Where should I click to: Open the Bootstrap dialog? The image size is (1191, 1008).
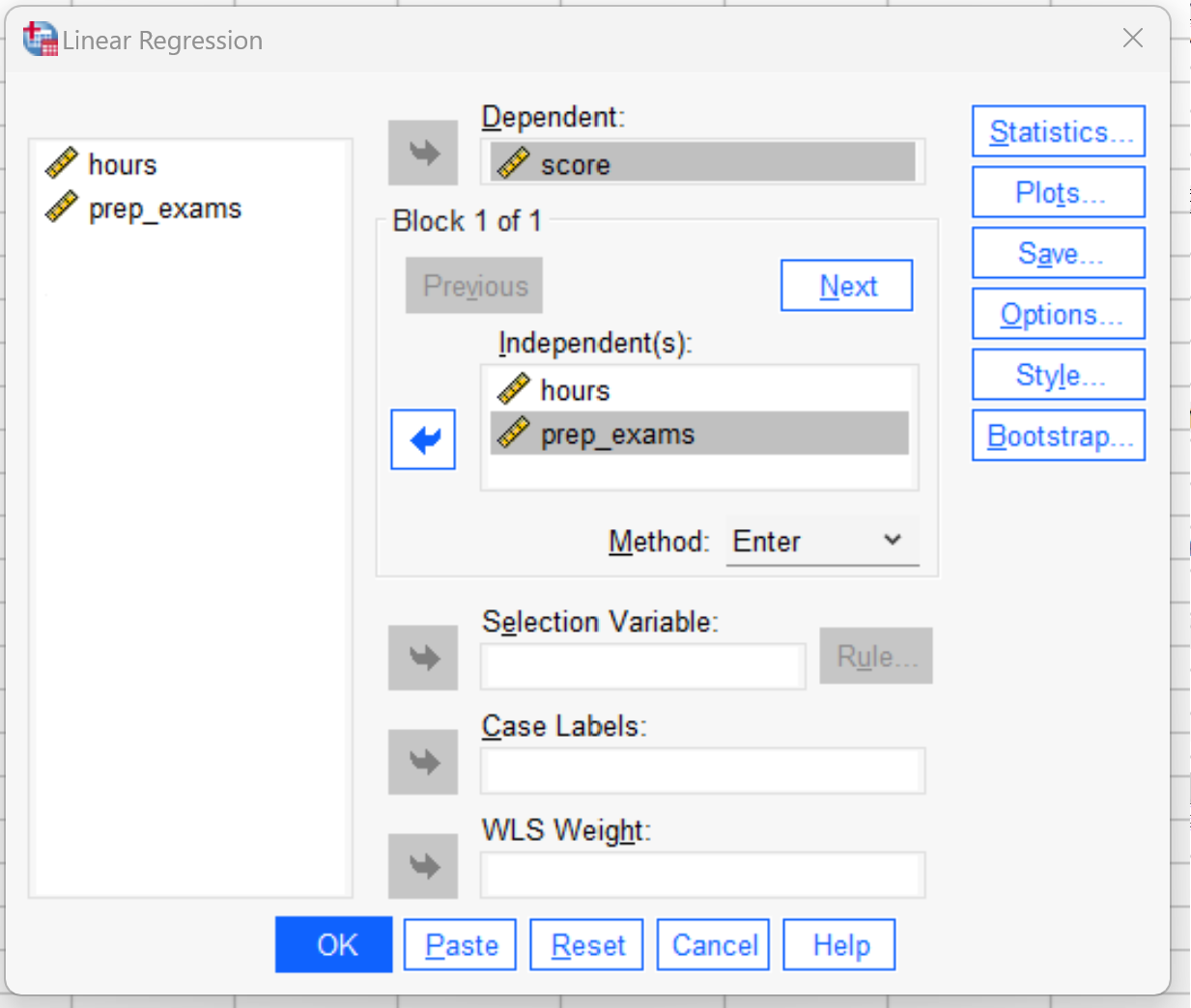[x=1057, y=435]
